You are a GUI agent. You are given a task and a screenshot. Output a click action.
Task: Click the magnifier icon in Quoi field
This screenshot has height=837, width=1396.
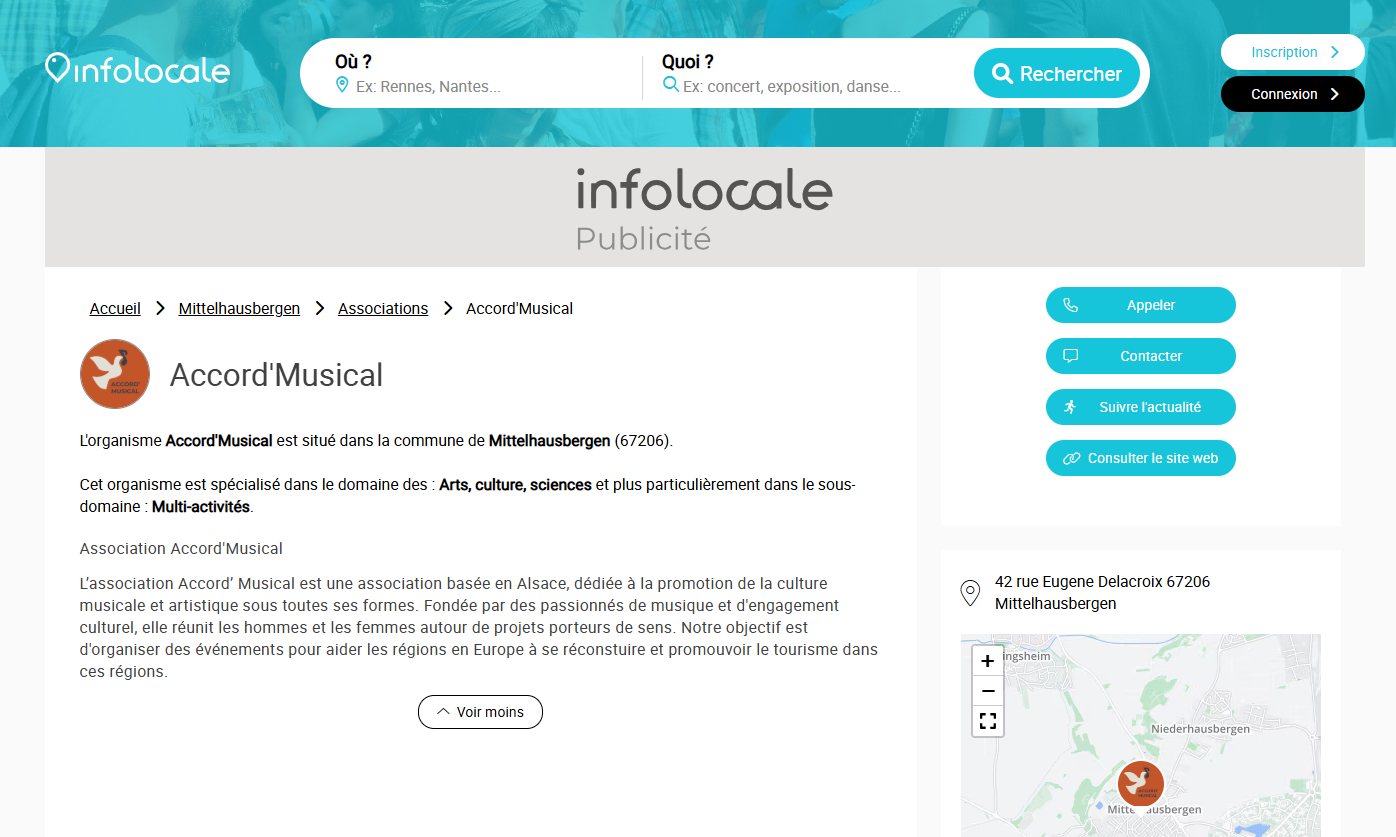[x=671, y=85]
